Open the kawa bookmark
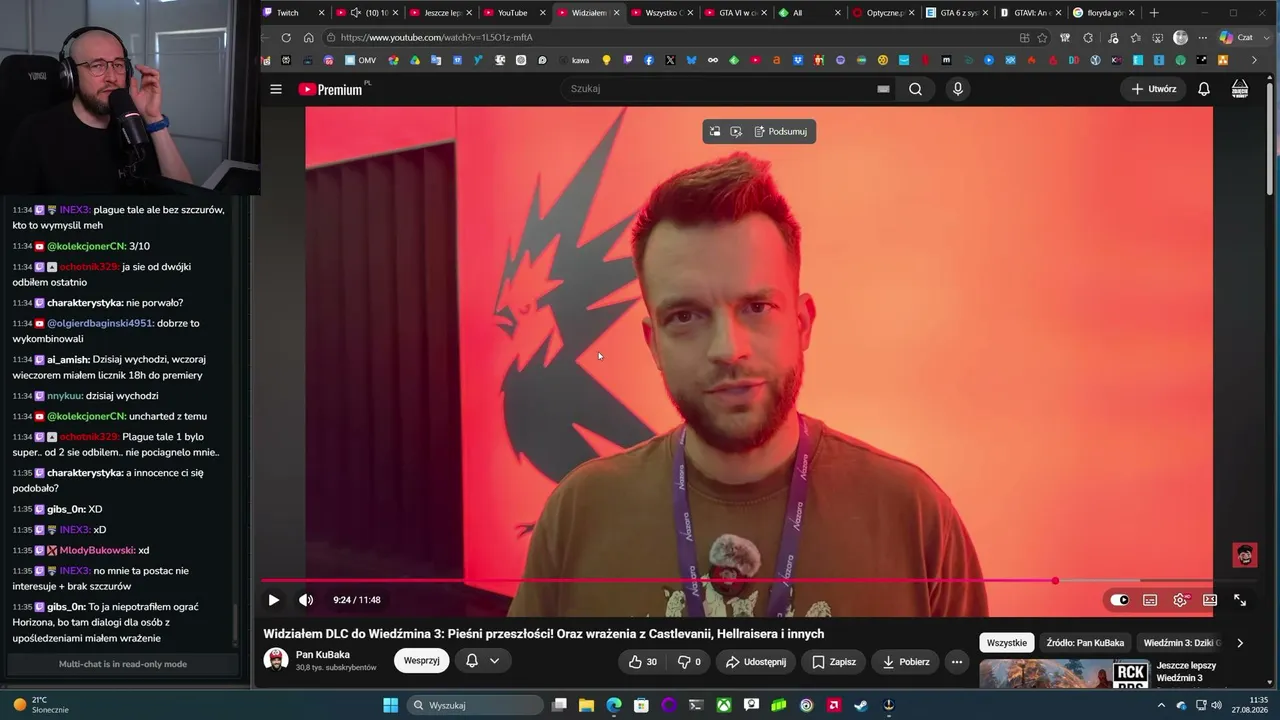1280x720 pixels. tap(573, 60)
